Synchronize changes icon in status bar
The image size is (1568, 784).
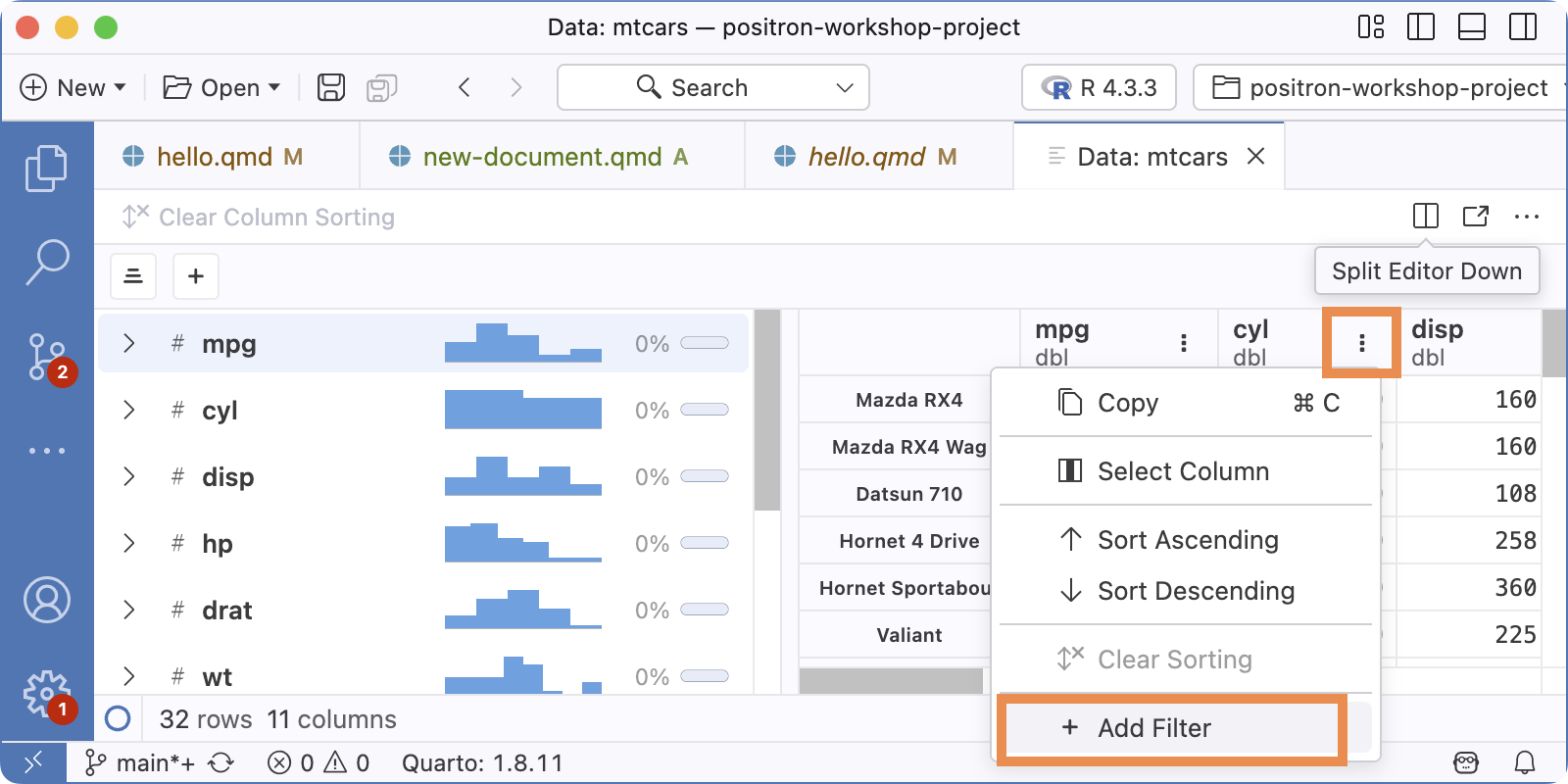[x=221, y=762]
